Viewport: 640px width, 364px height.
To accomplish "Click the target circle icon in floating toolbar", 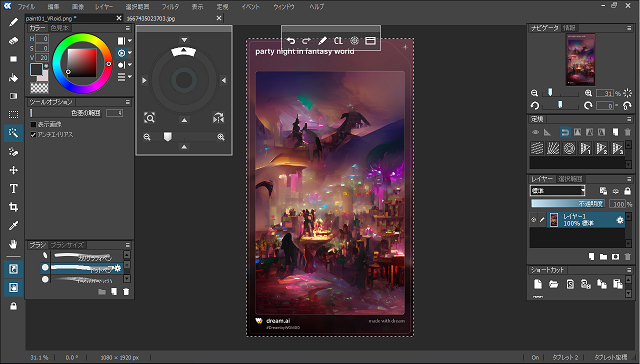I will (354, 41).
